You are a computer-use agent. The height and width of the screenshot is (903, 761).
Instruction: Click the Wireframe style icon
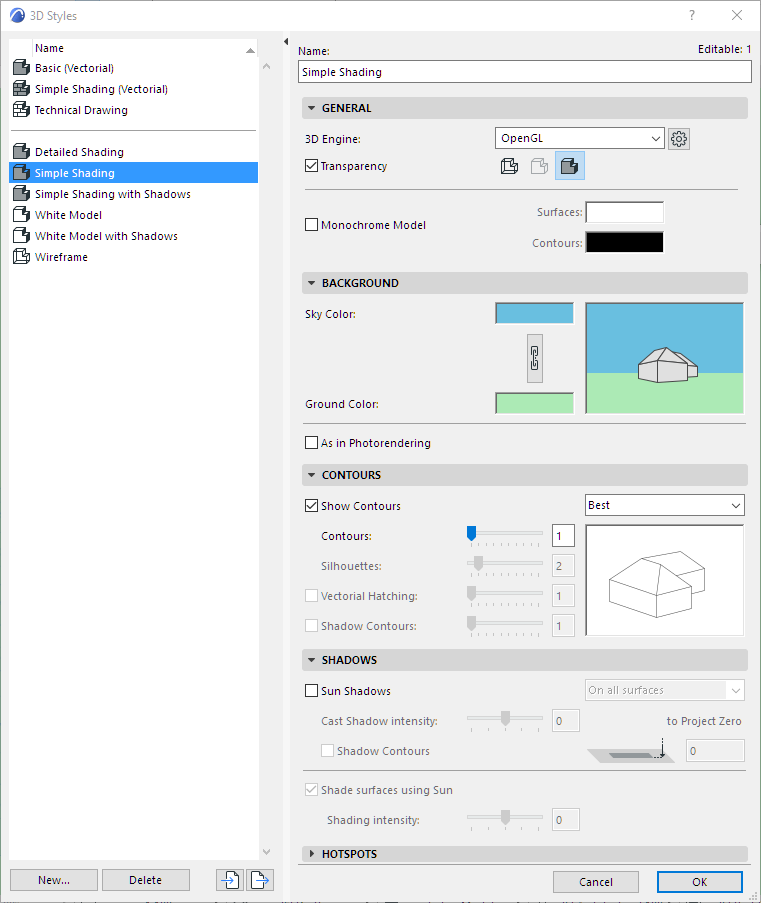click(21, 257)
